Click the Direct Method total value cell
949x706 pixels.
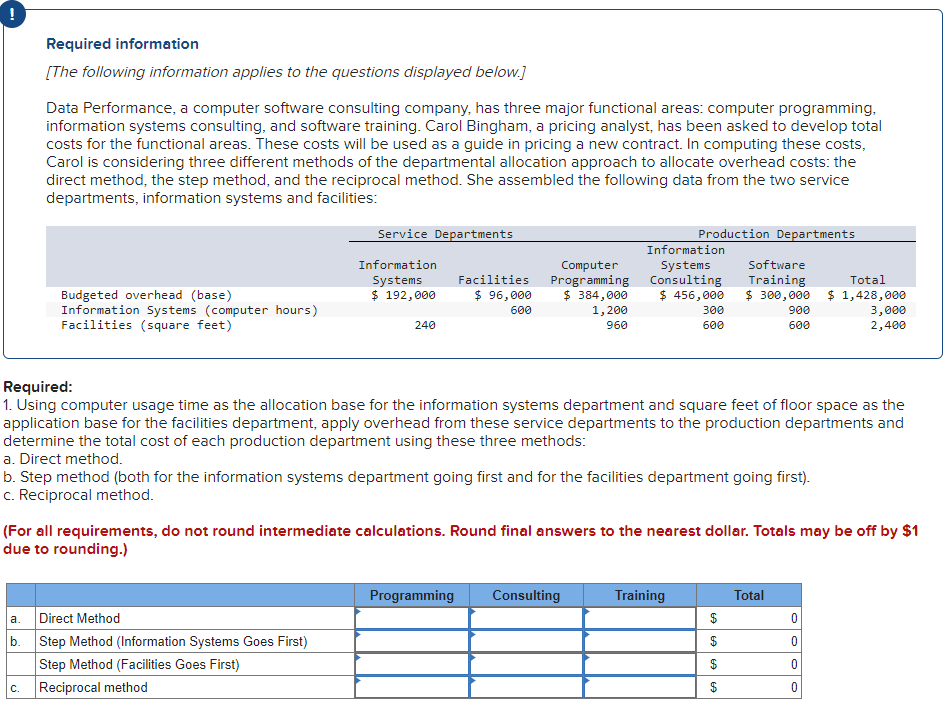[x=749, y=618]
